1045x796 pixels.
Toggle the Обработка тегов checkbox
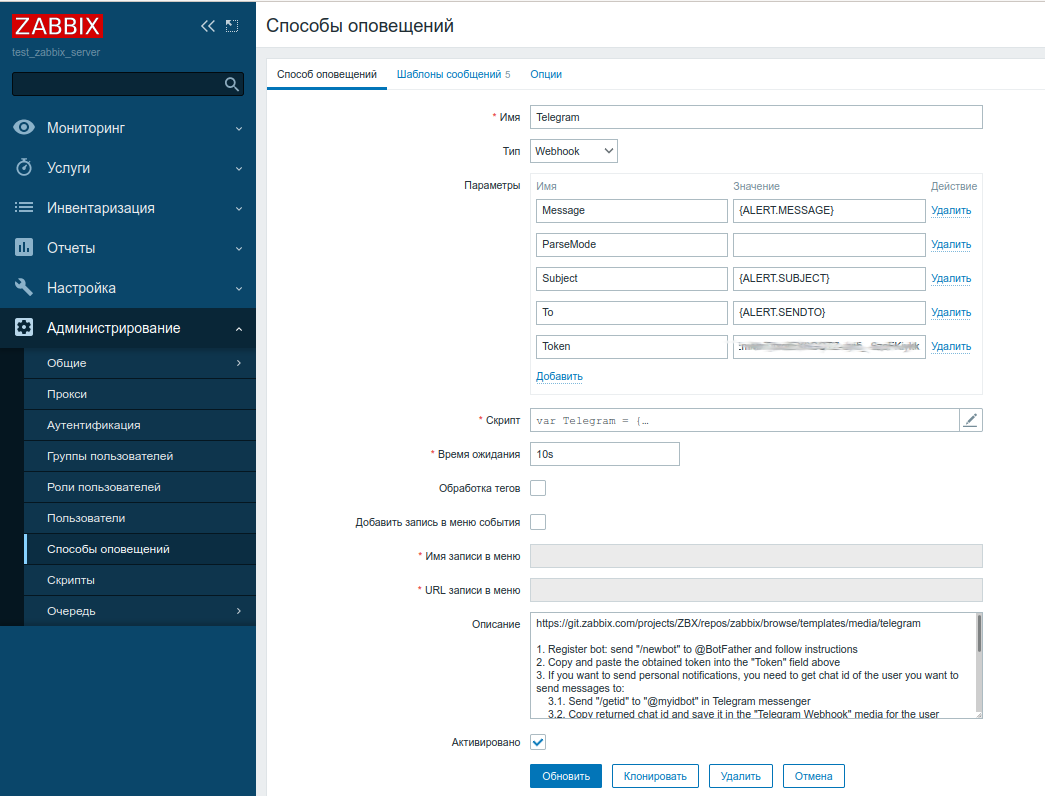point(538,488)
